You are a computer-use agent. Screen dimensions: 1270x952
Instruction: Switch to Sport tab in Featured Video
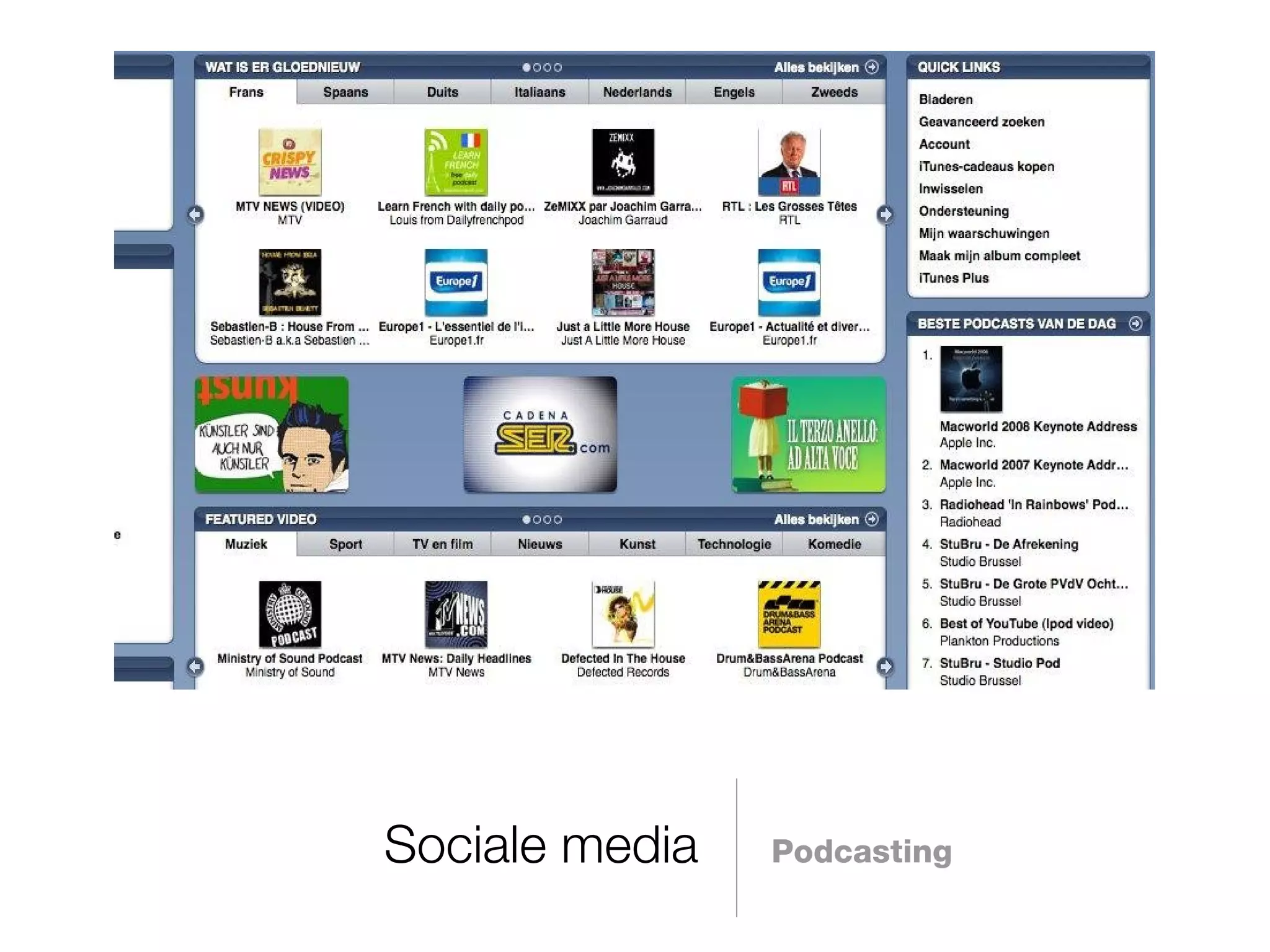click(345, 544)
